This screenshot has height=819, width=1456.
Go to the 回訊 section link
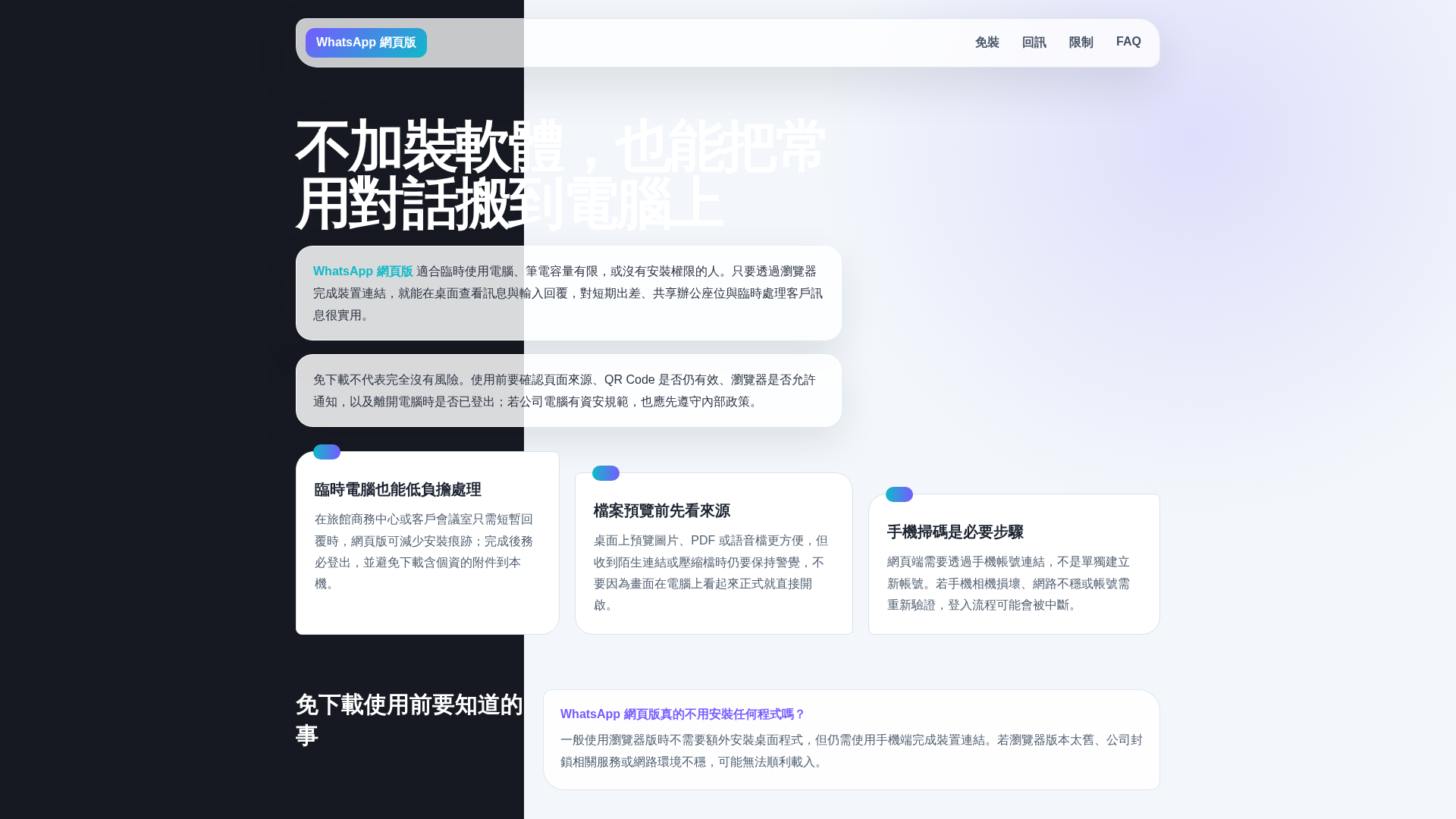(1034, 42)
